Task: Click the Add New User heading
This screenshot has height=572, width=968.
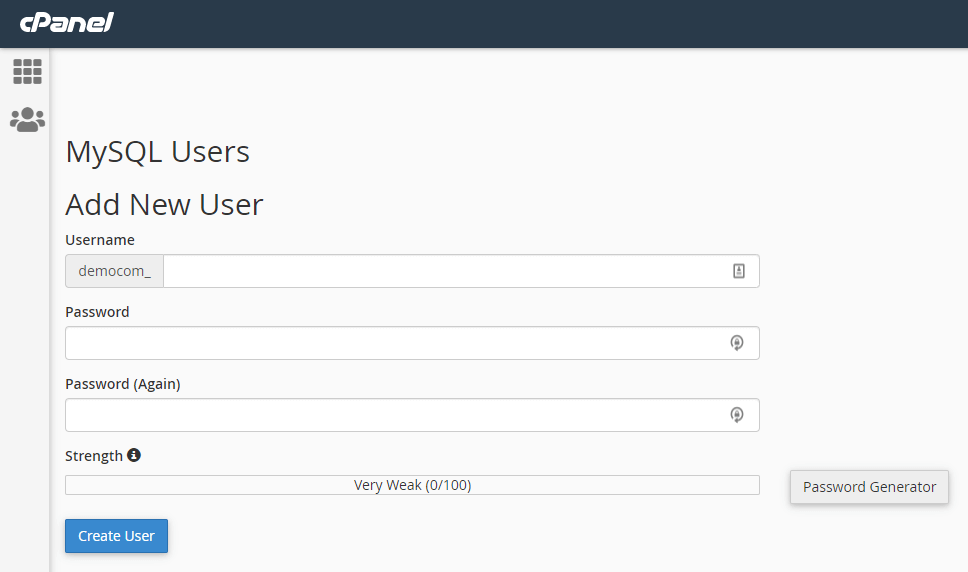Action: pyautogui.click(x=164, y=204)
